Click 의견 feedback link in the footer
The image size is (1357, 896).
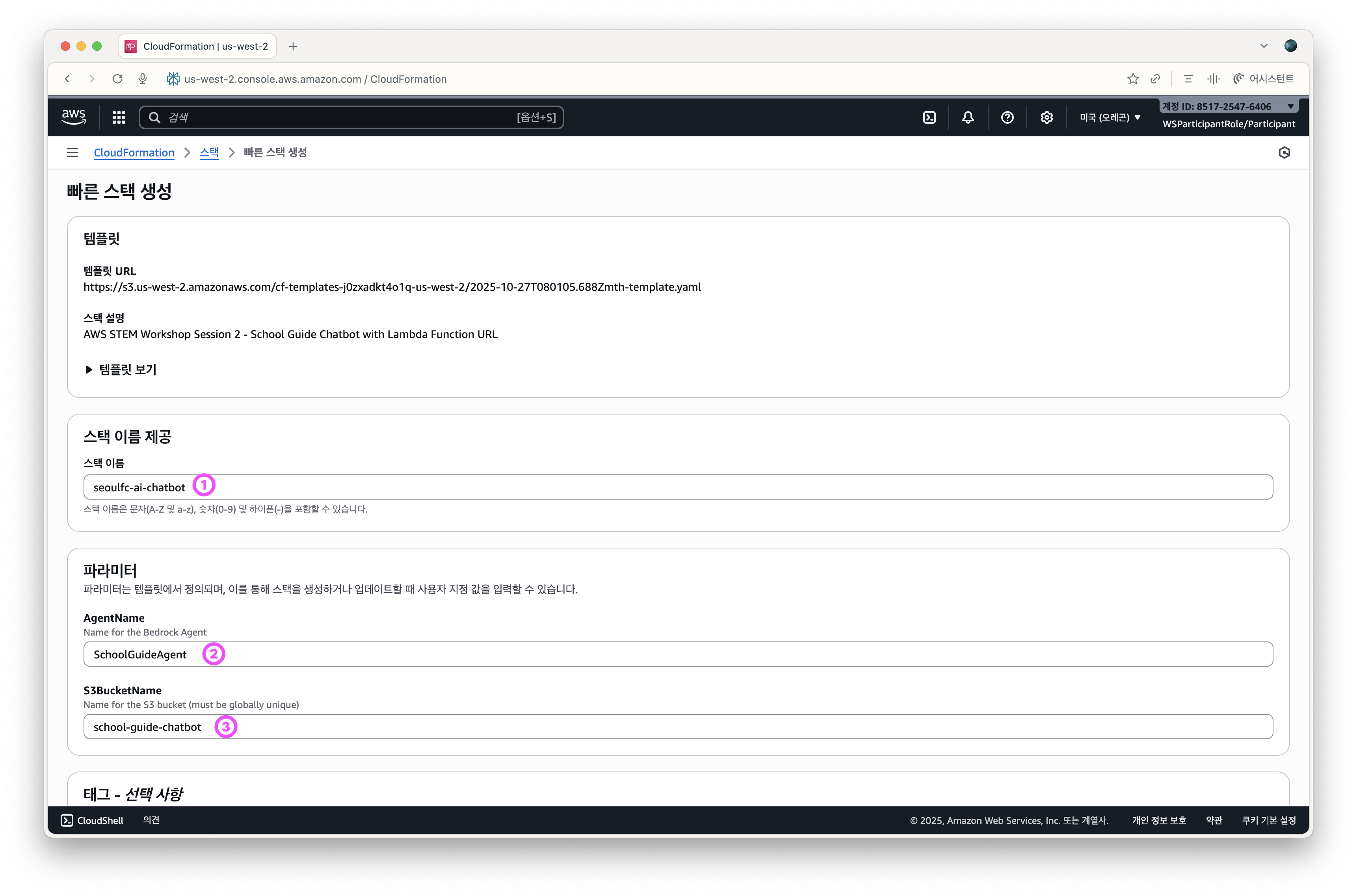(151, 821)
